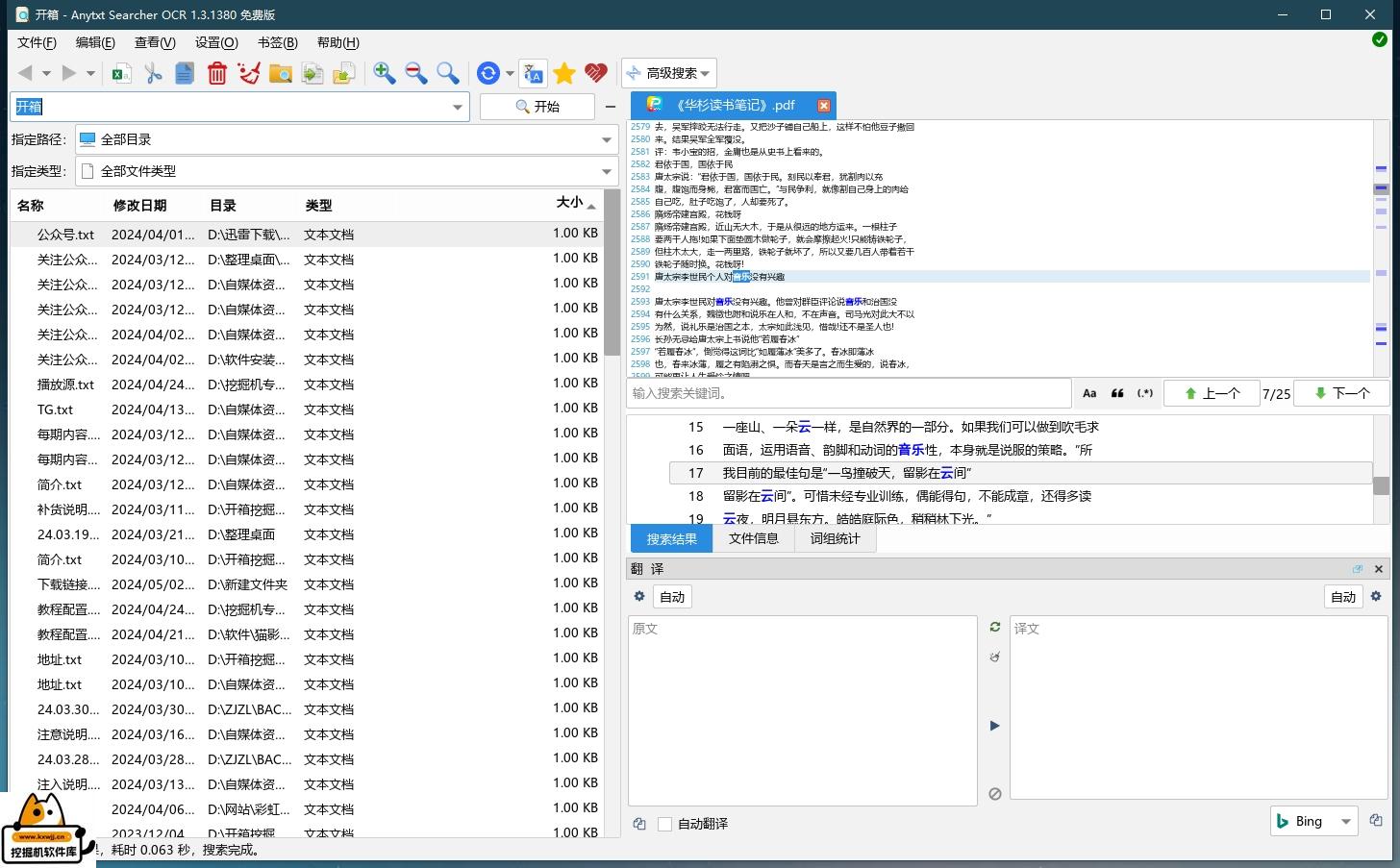Click the zoom in magnifier icon

[385, 73]
